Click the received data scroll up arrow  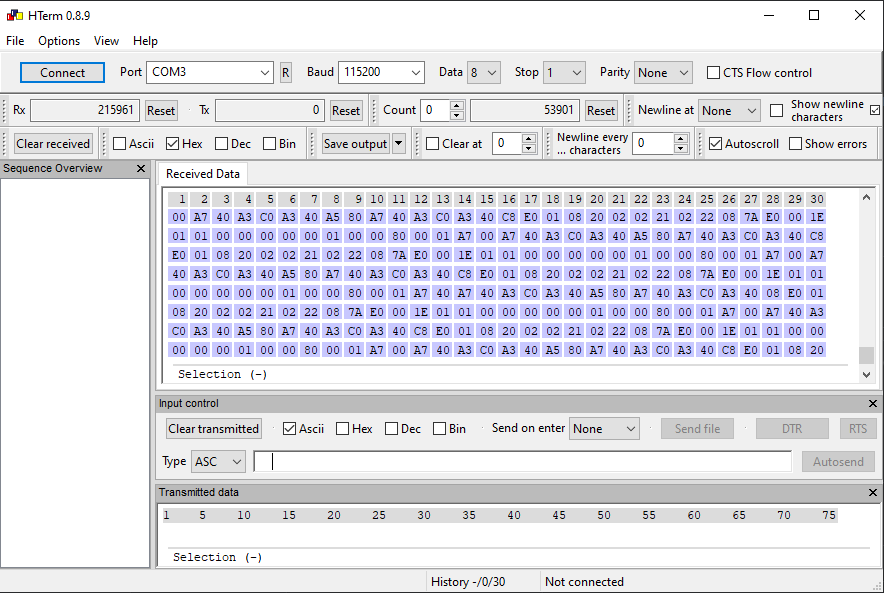click(x=867, y=197)
